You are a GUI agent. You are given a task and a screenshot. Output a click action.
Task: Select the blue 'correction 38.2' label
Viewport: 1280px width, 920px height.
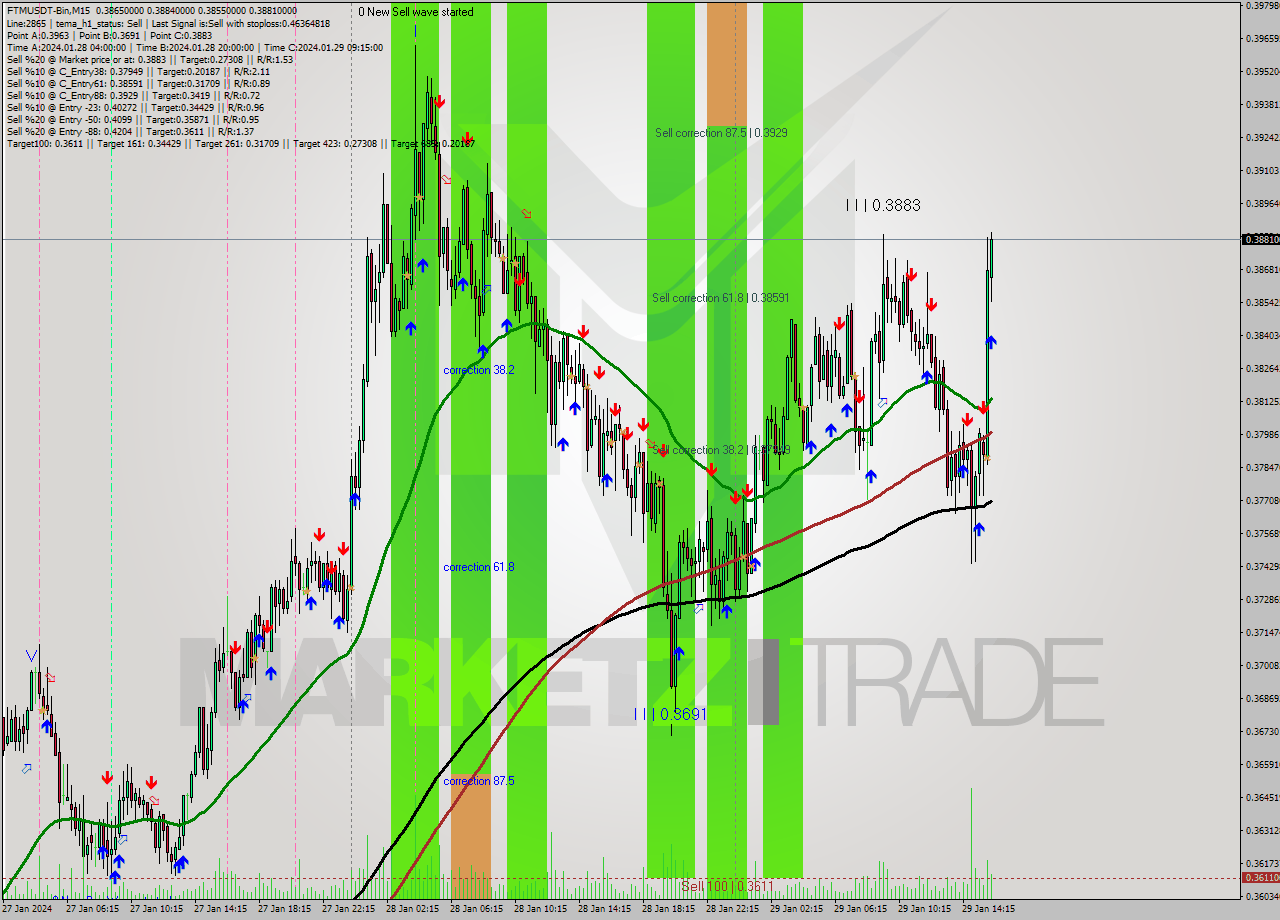tap(479, 370)
